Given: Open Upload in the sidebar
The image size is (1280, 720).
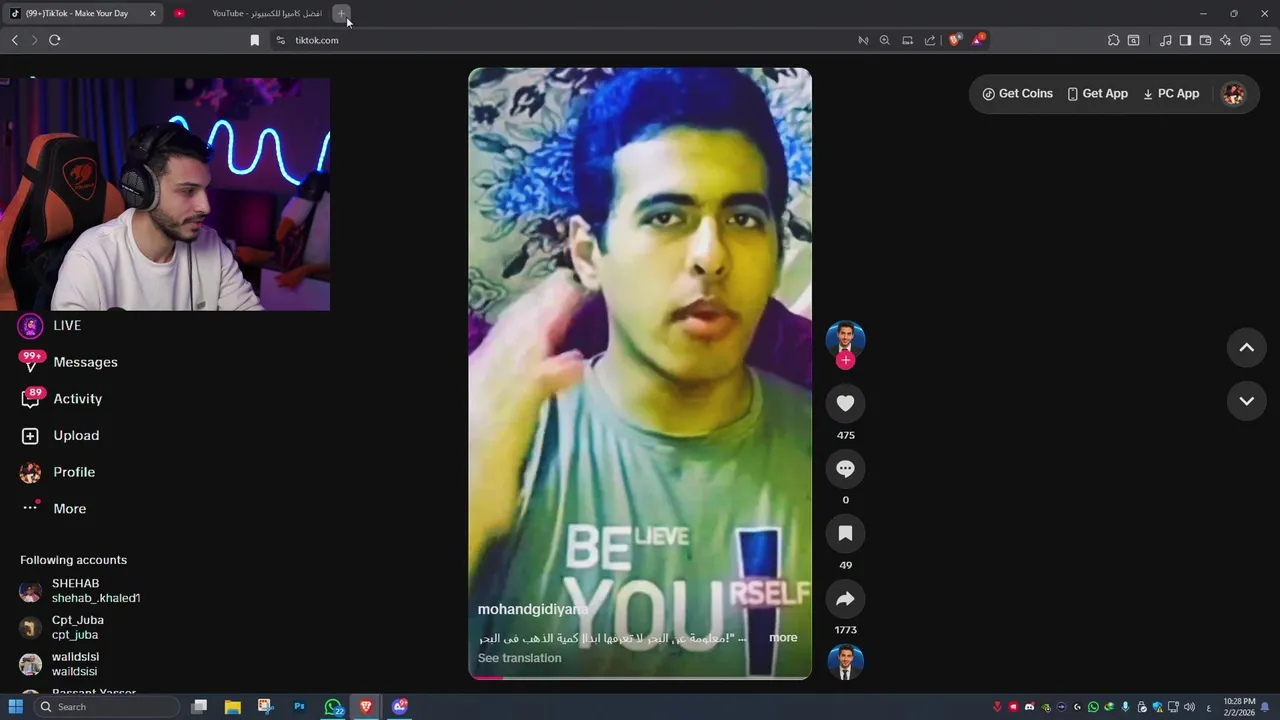Looking at the screenshot, I should 61,435.
